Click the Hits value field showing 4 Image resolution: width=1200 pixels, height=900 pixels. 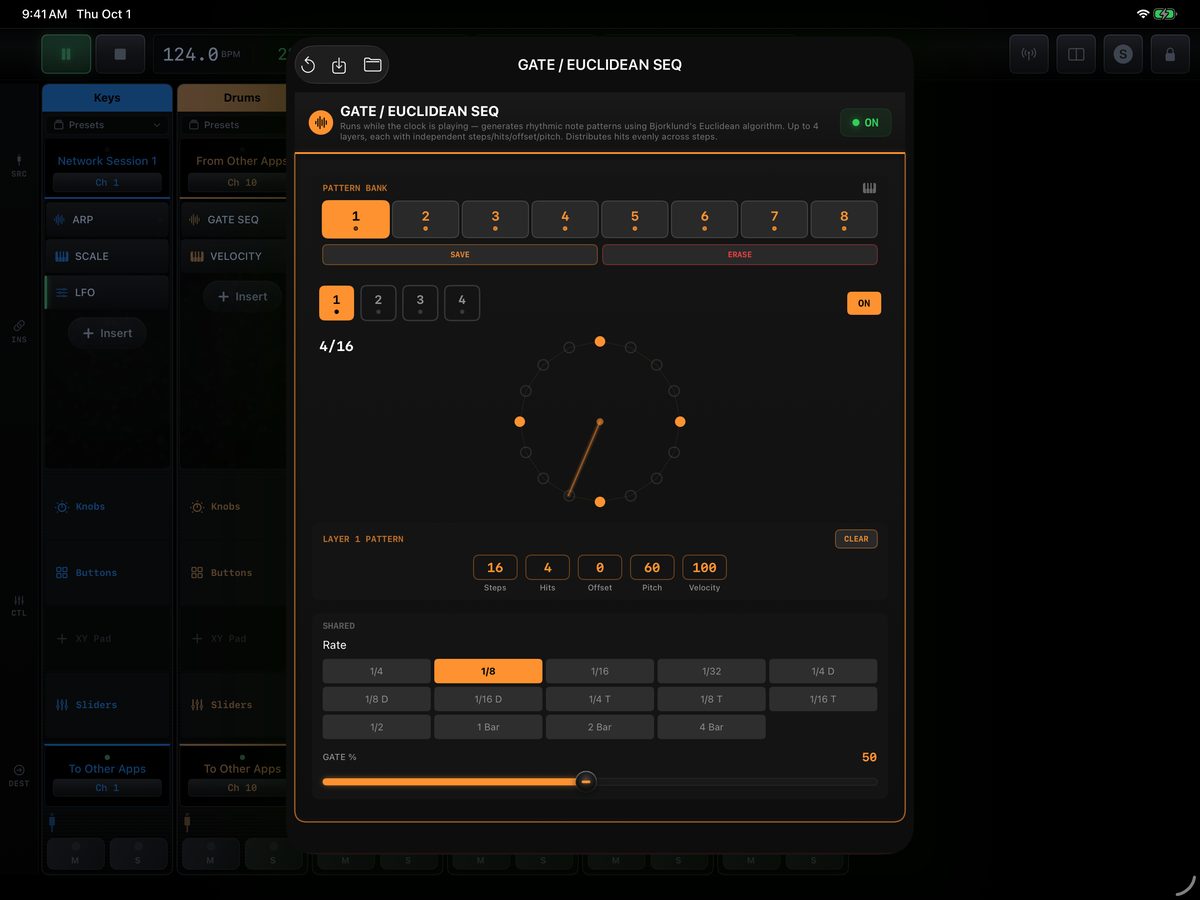click(x=547, y=567)
